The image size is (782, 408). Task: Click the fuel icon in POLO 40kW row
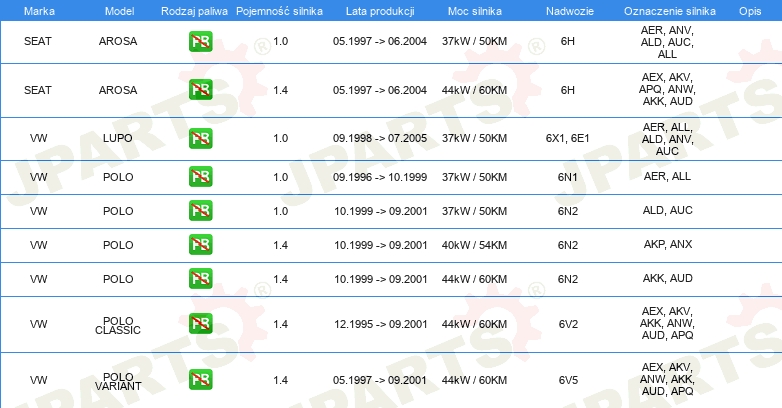200,244
